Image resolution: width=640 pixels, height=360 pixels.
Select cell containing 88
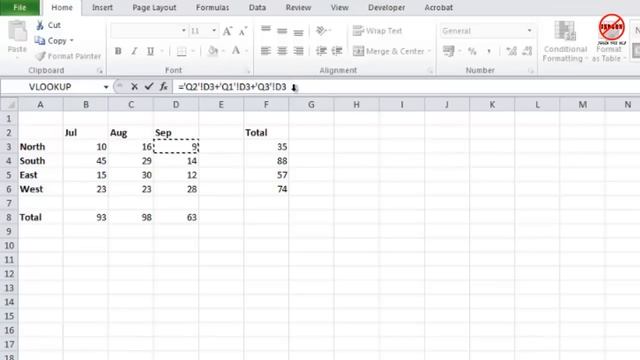266,161
